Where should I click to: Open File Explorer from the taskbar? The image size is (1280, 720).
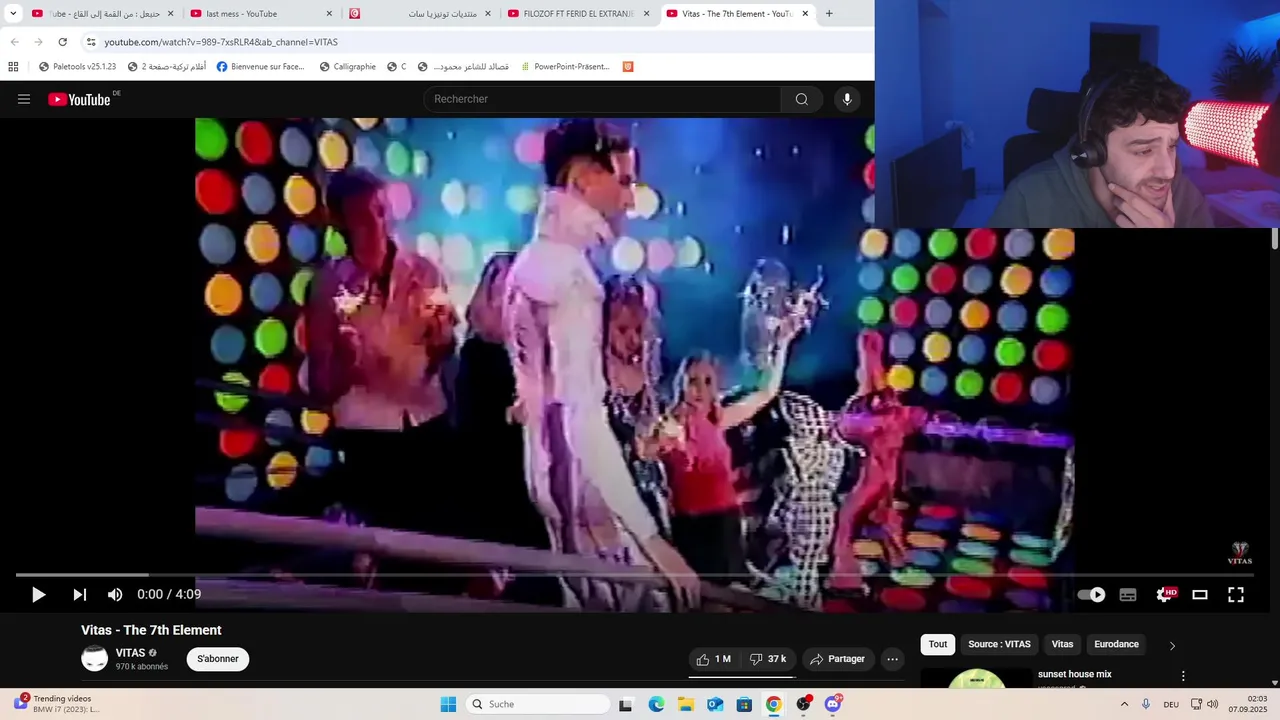pyautogui.click(x=685, y=704)
